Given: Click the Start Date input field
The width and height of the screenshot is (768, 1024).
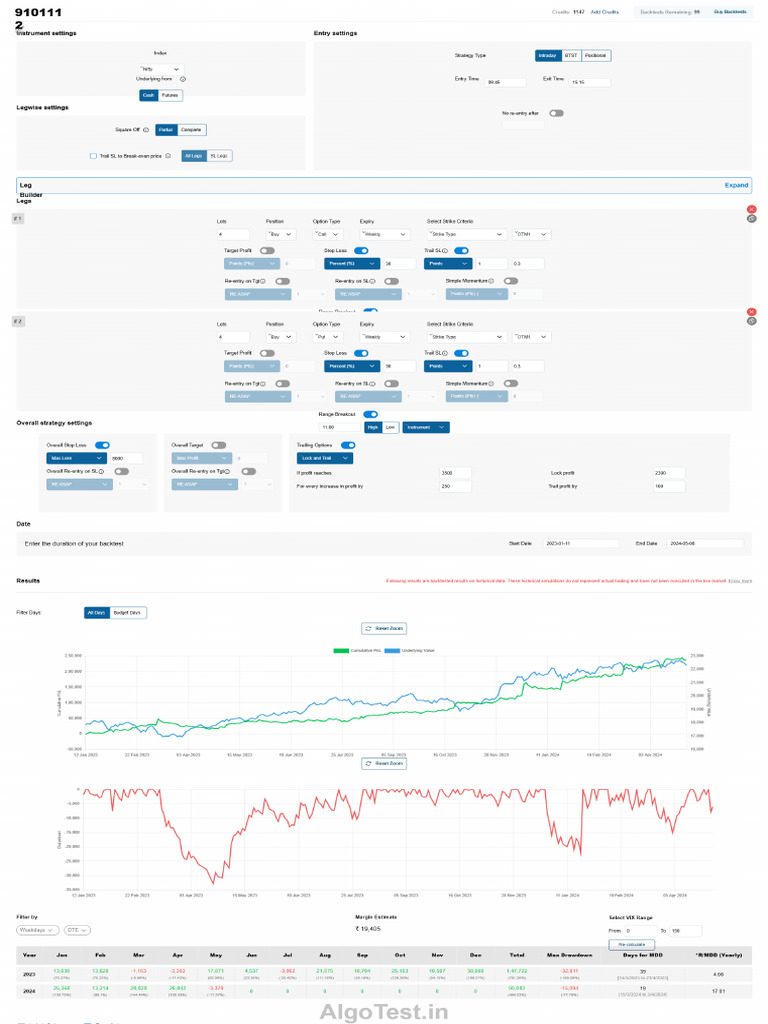Looking at the screenshot, I should pyautogui.click(x=580, y=543).
